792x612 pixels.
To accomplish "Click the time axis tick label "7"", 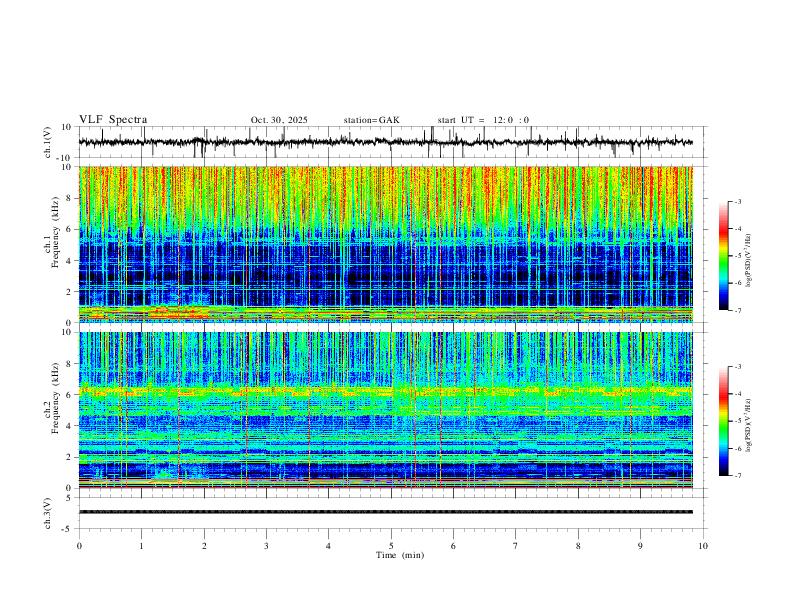I will (516, 546).
